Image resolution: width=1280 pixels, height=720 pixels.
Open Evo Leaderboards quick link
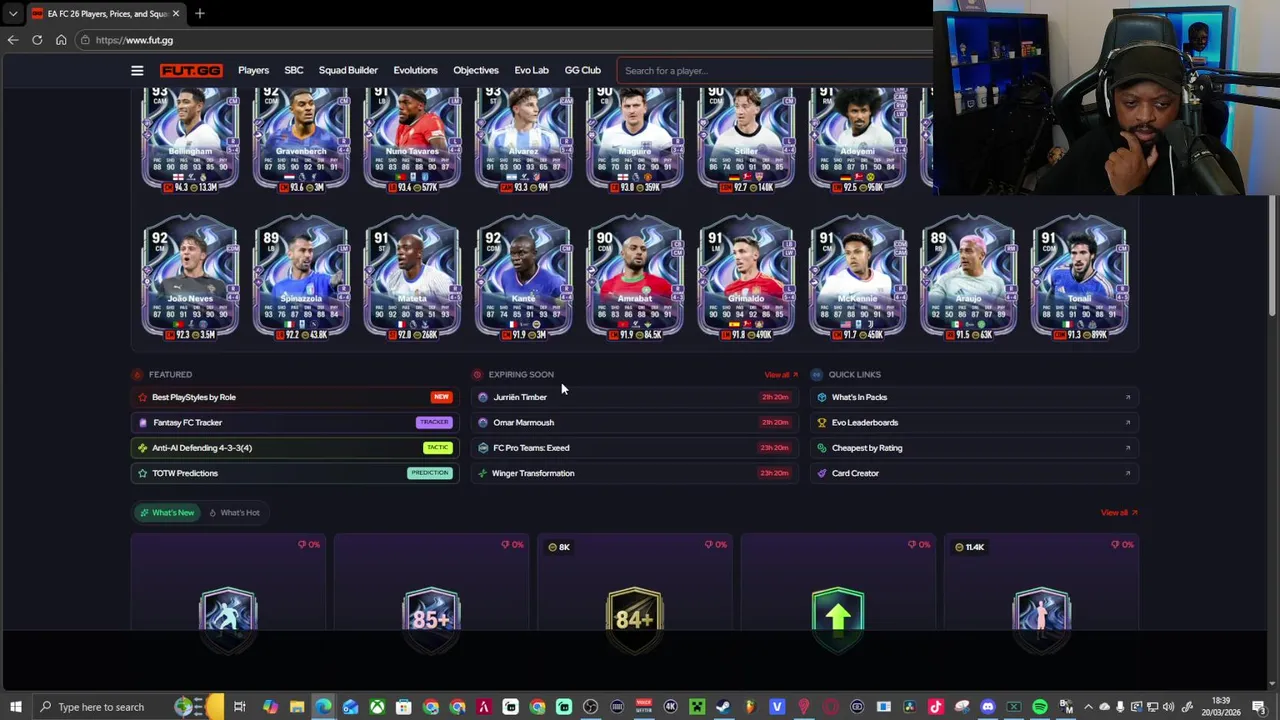pos(975,422)
